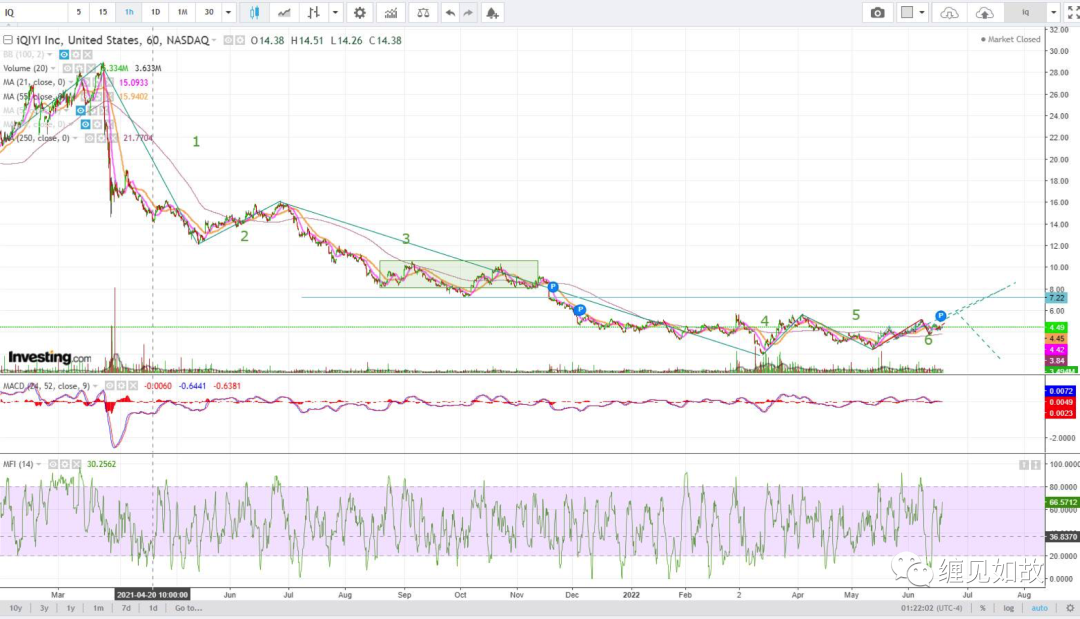Select the 15 minute interval

coord(103,12)
